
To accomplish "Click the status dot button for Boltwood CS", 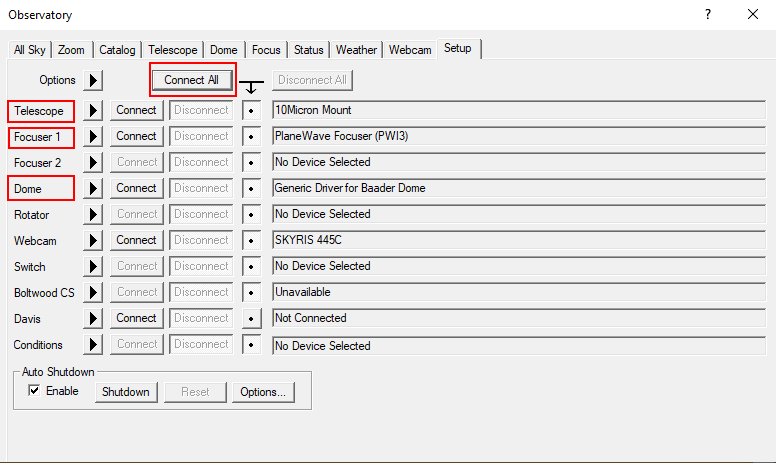I will [x=252, y=292].
